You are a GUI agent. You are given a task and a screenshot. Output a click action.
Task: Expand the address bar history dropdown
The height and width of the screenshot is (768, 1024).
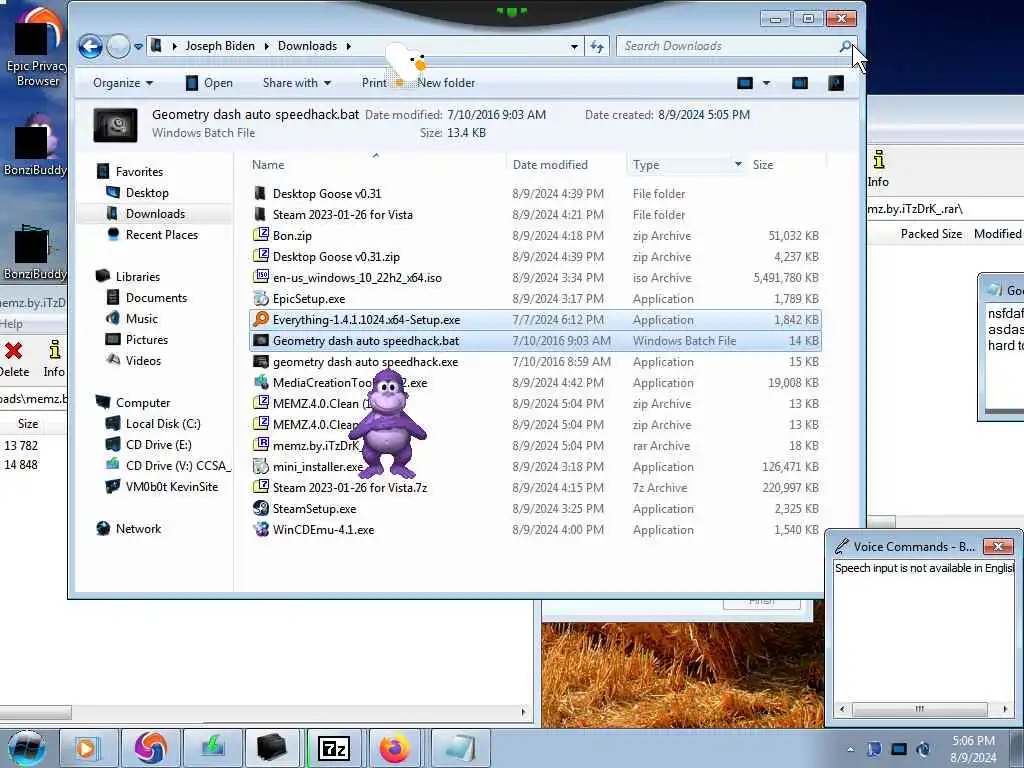coord(574,46)
